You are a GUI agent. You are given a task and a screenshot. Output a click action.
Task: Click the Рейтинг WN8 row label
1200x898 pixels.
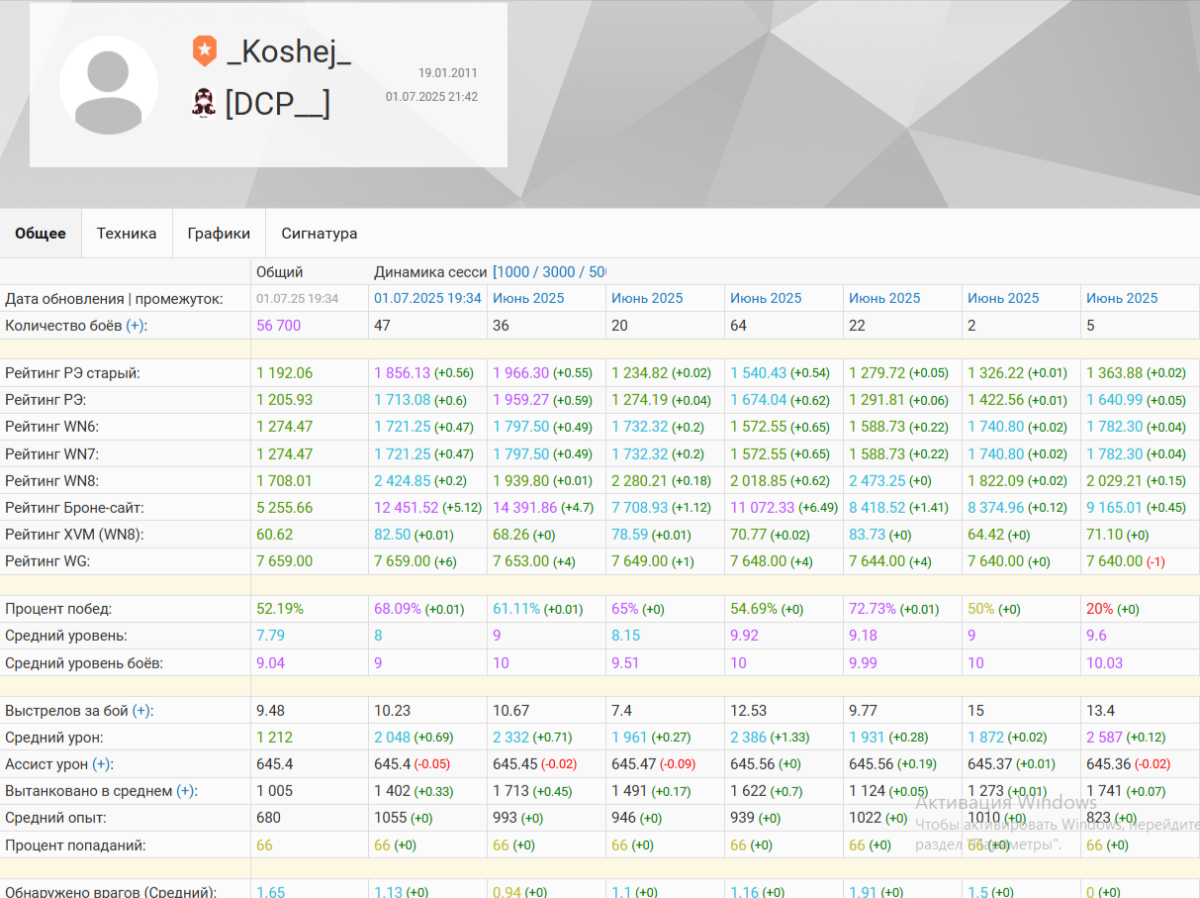(52, 481)
